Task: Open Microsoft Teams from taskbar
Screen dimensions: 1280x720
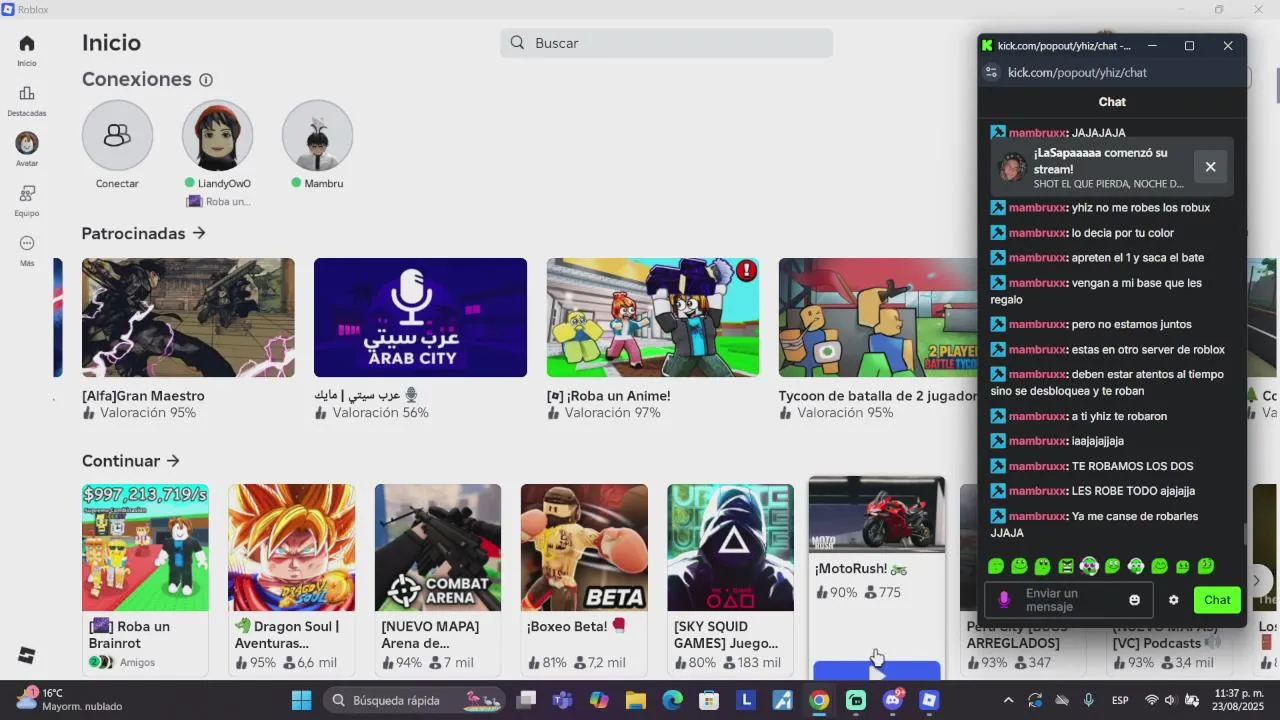Action: (x=562, y=700)
